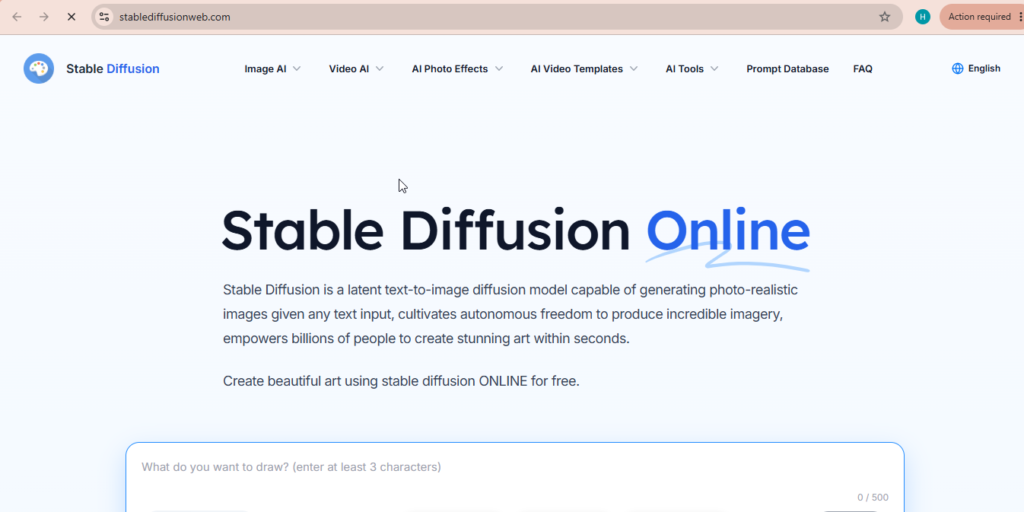Click the browser back arrow

[x=17, y=17]
